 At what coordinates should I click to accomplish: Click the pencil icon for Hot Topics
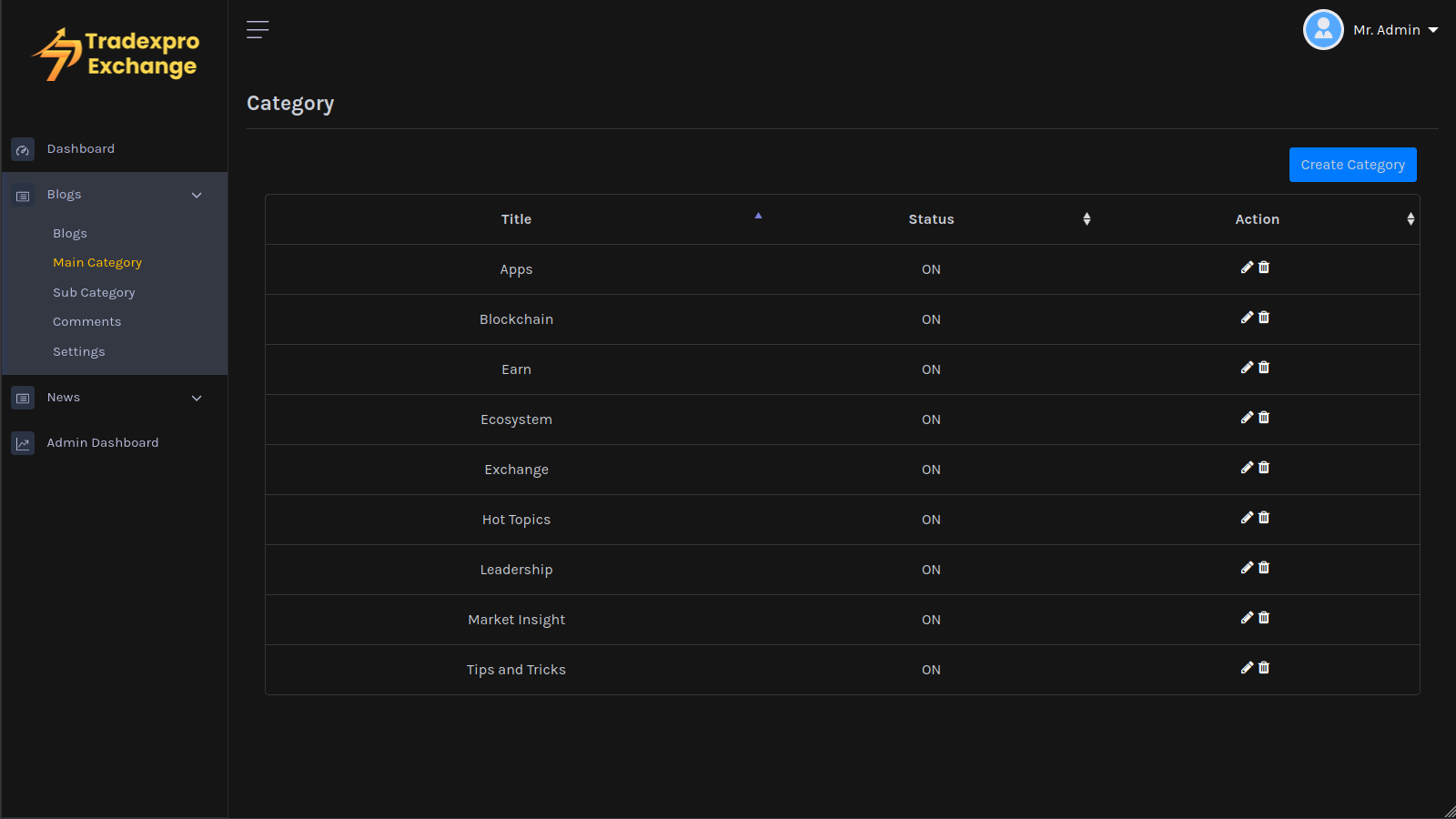click(1247, 518)
